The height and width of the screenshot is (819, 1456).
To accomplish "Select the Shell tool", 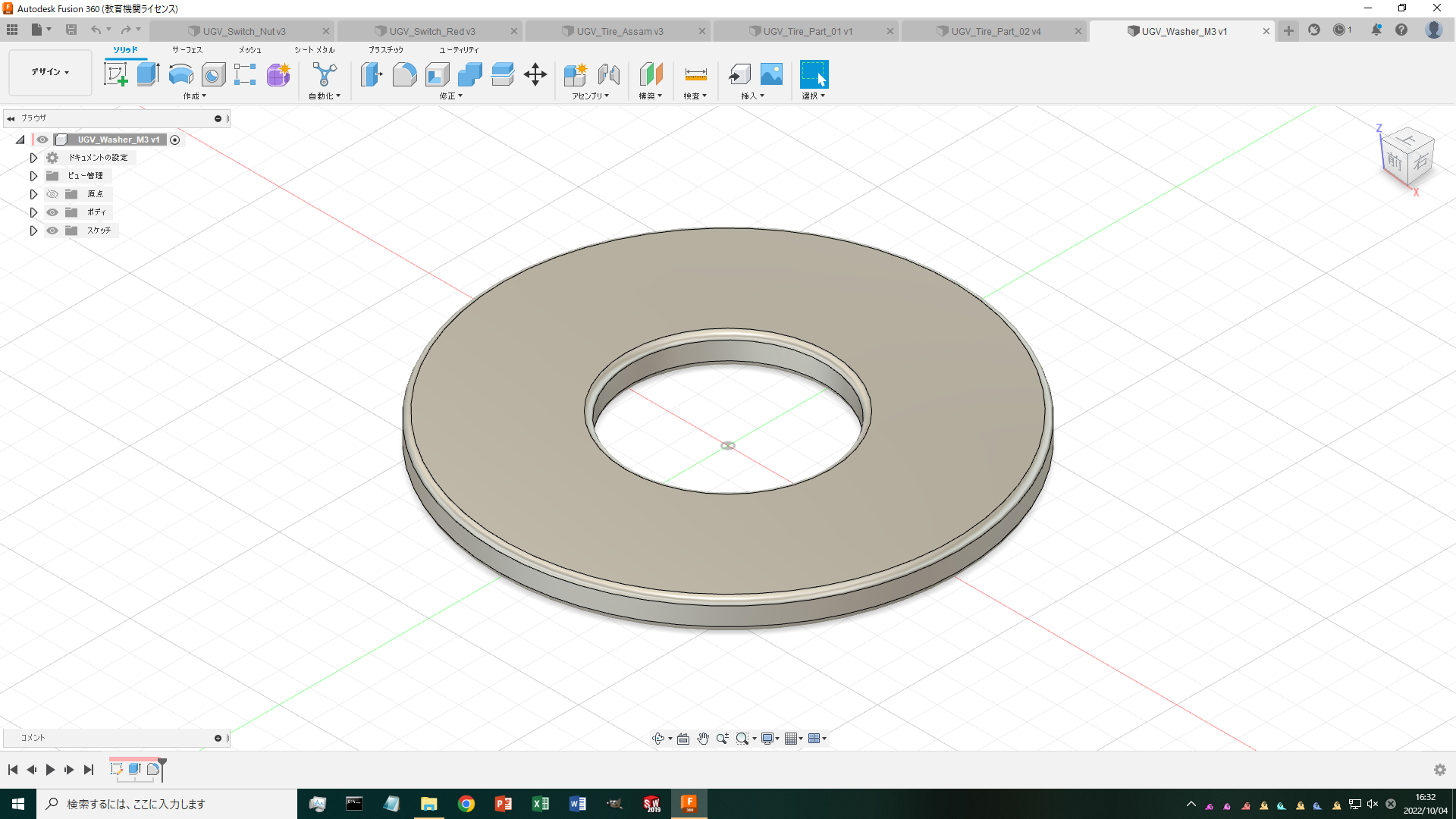I will click(437, 74).
